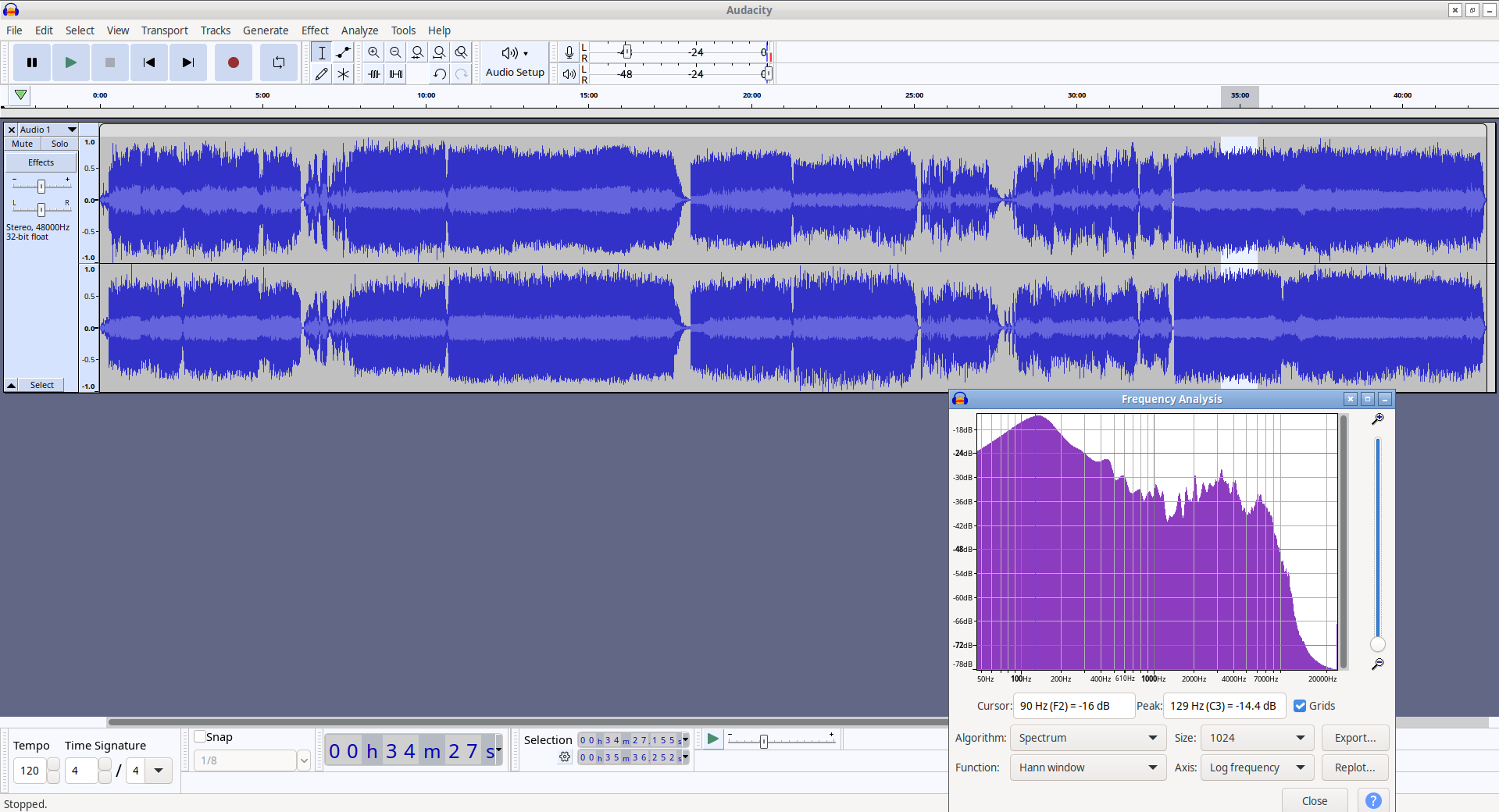The image size is (1499, 812).
Task: Click the Undo arrow icon
Action: click(x=440, y=74)
